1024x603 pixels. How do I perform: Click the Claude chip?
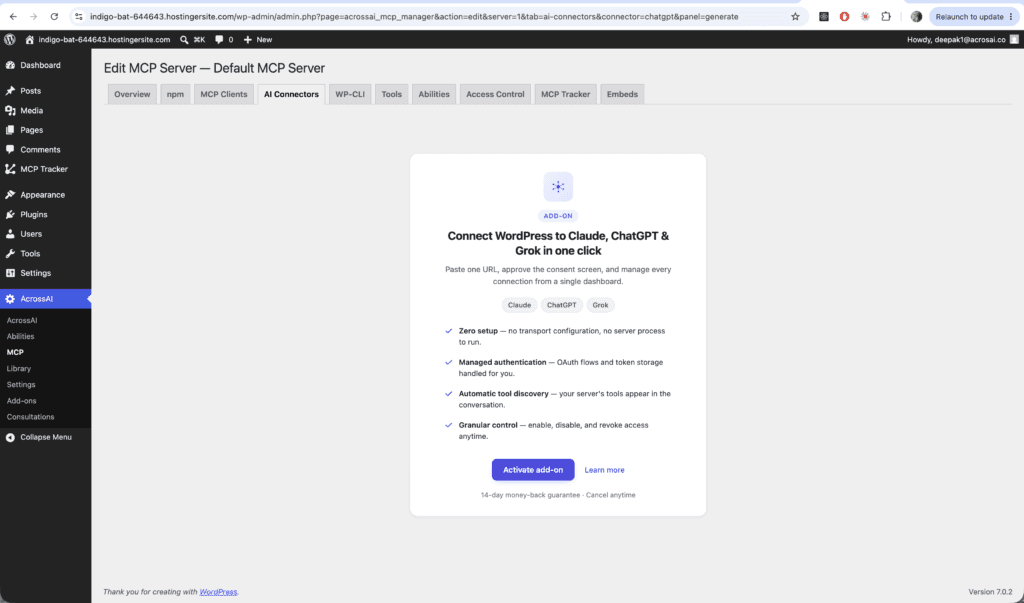point(519,305)
